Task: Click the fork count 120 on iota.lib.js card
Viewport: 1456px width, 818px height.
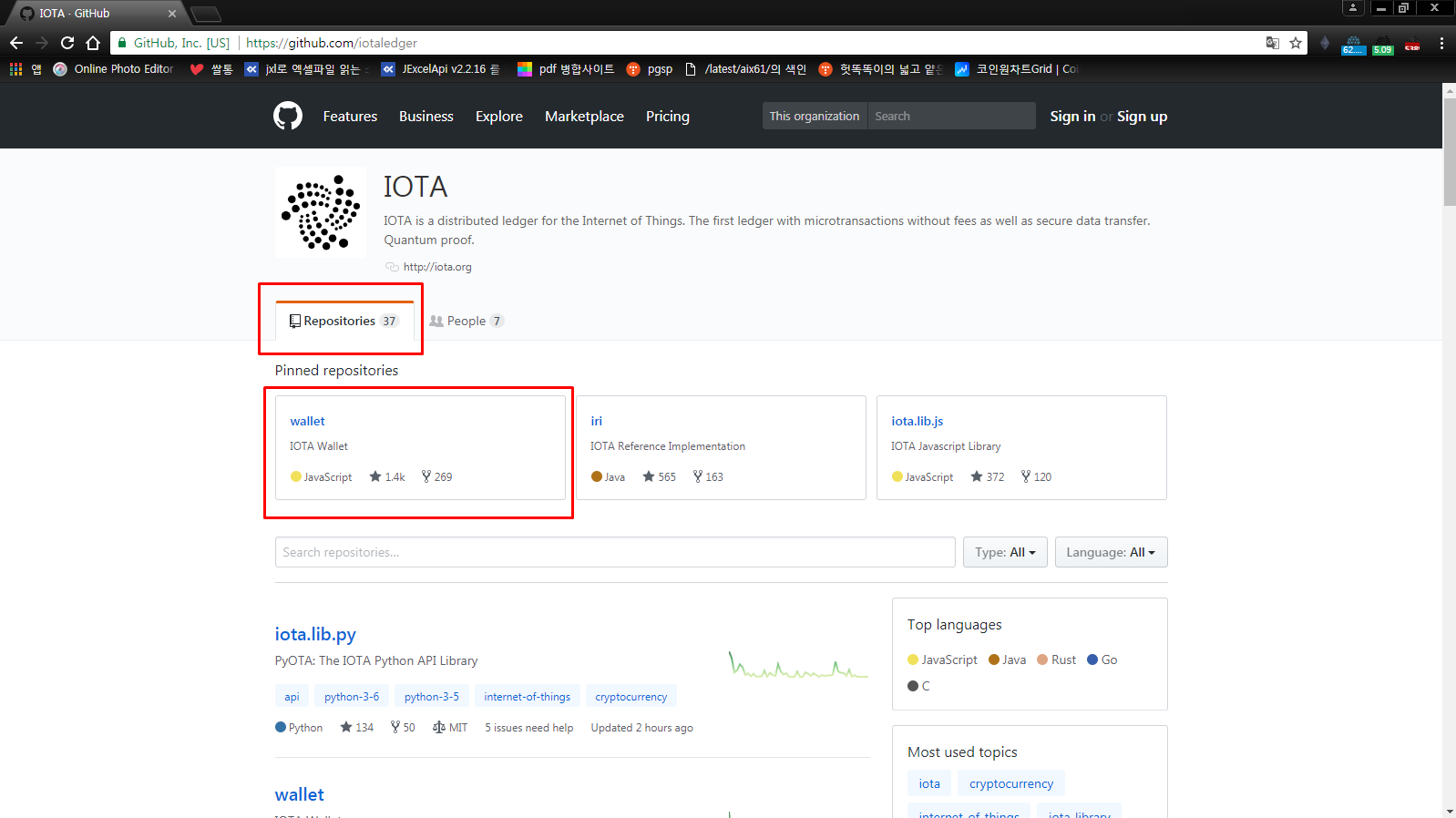Action: (x=1036, y=477)
